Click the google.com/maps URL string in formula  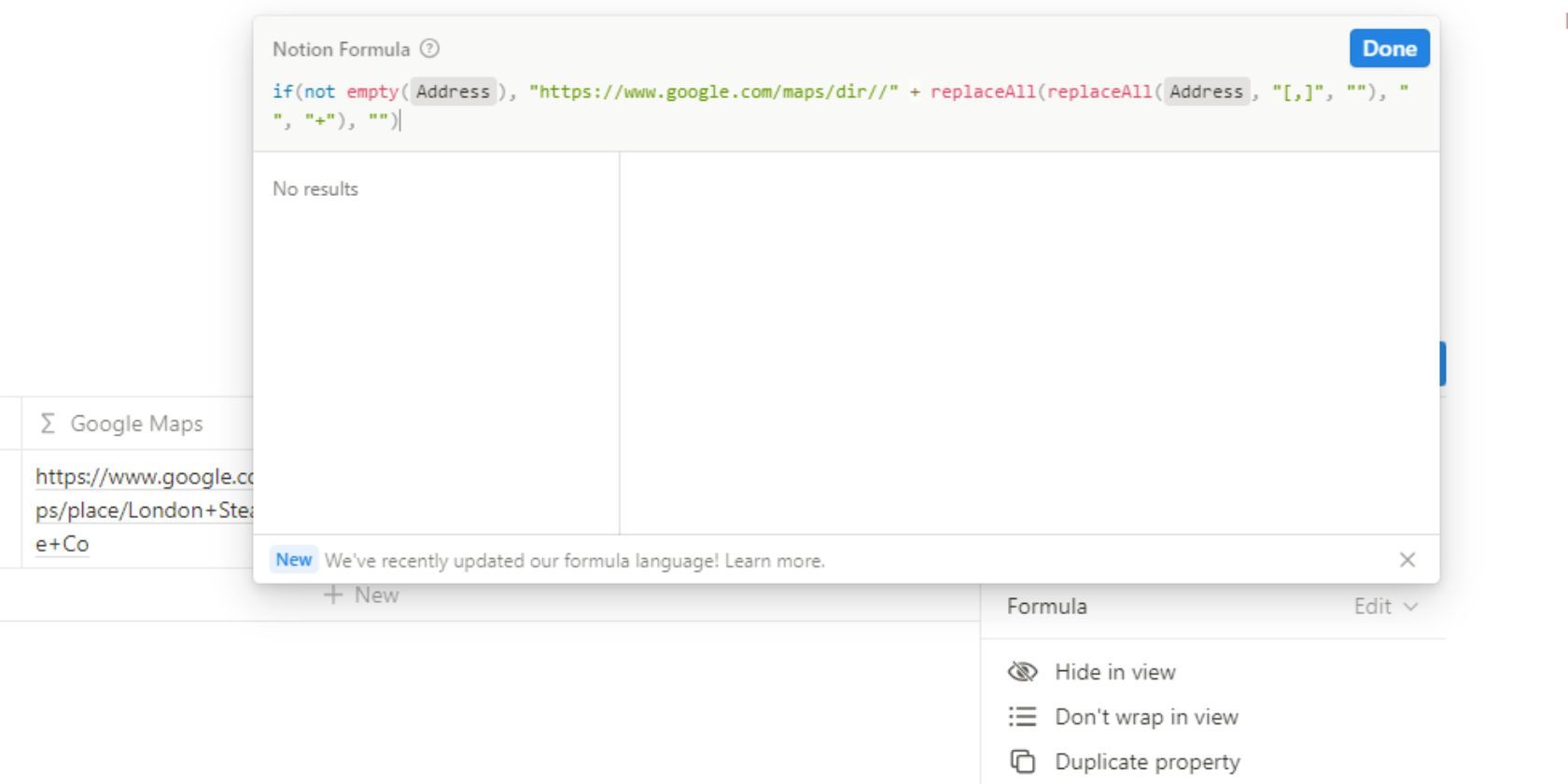click(x=713, y=91)
